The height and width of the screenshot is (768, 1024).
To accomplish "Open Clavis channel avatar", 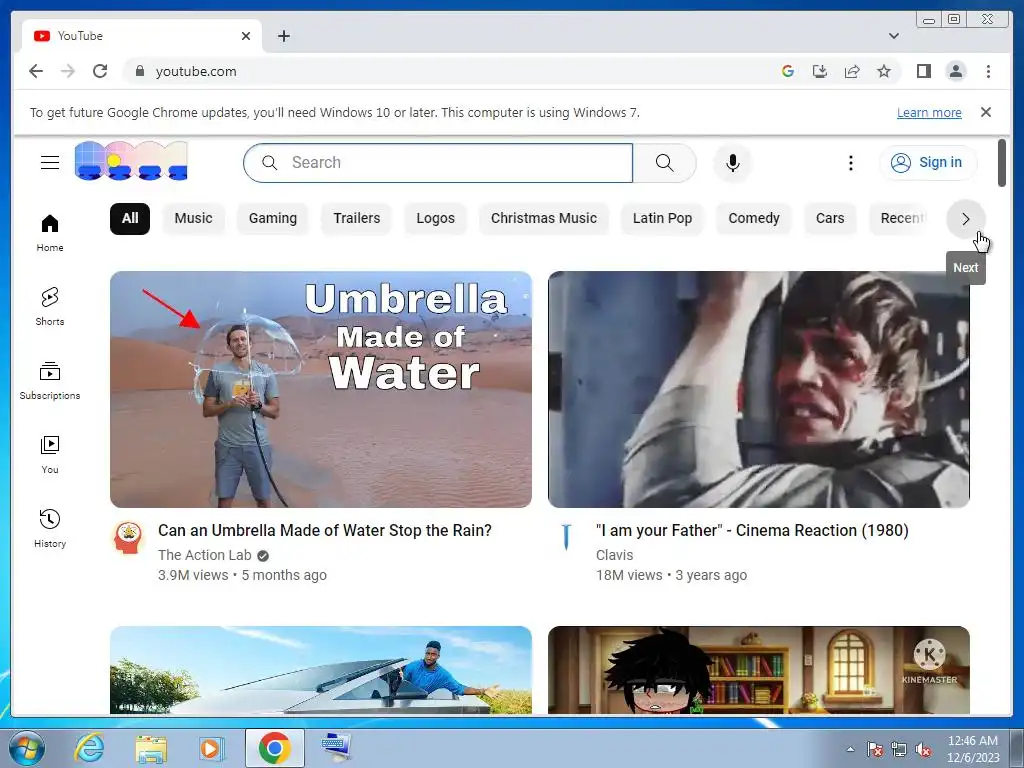I will (566, 538).
